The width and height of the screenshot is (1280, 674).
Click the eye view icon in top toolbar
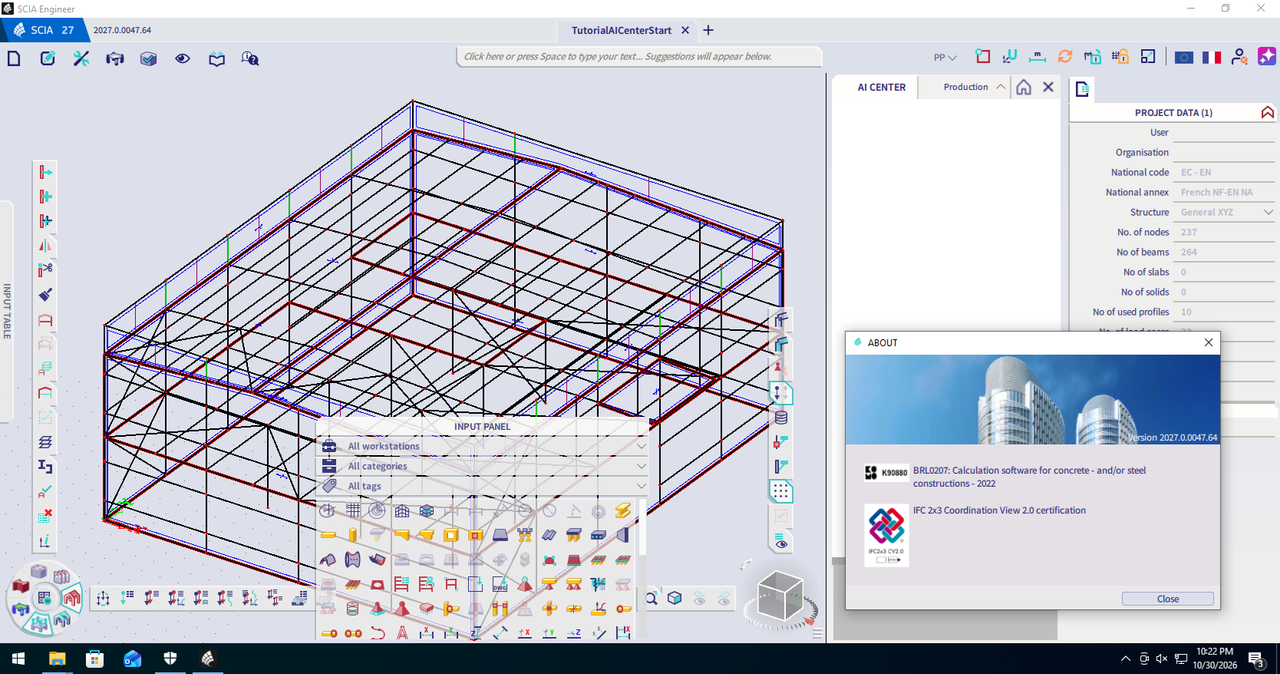pos(182,58)
